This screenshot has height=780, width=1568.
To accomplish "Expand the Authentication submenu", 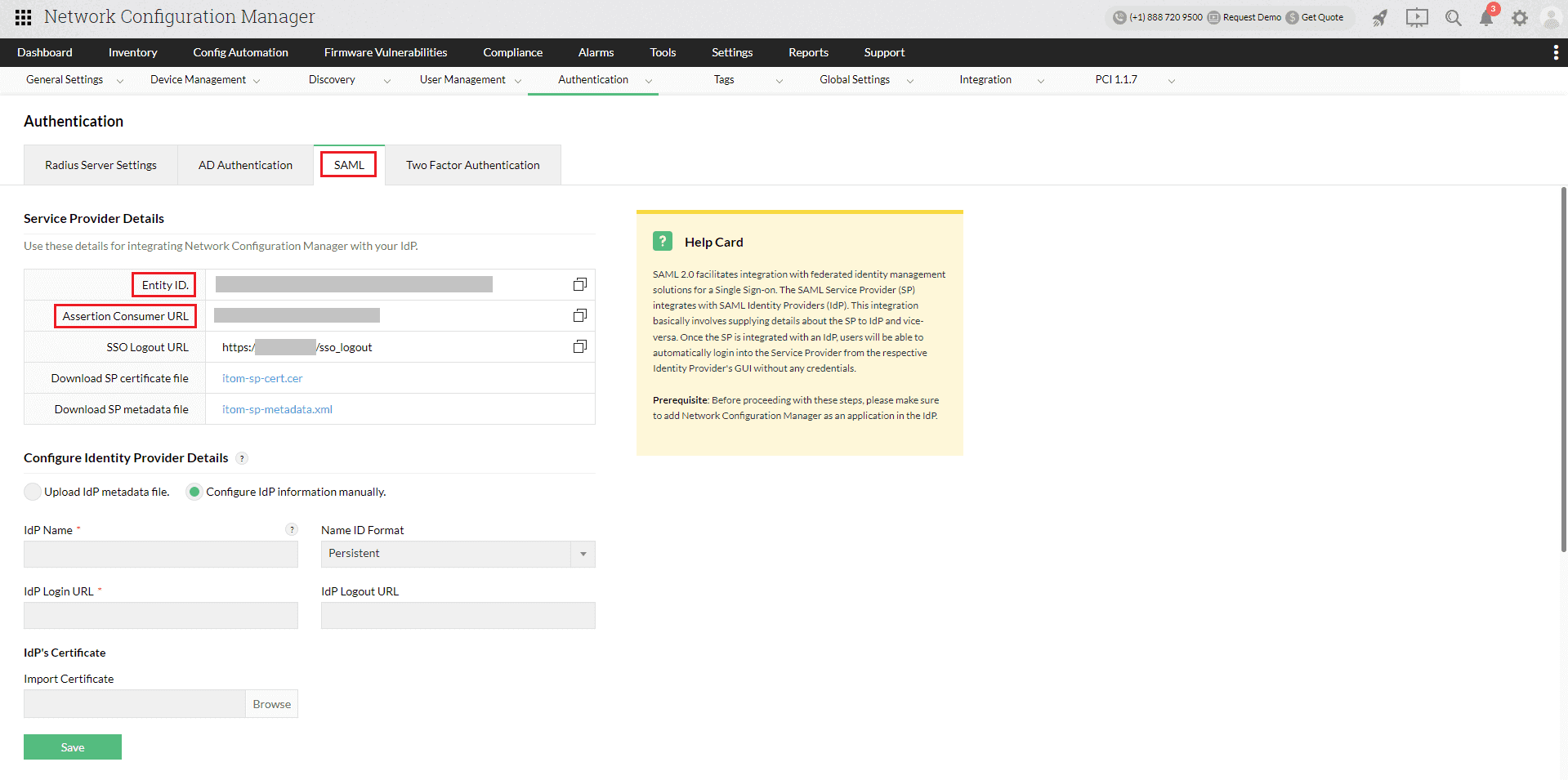I will [x=649, y=81].
